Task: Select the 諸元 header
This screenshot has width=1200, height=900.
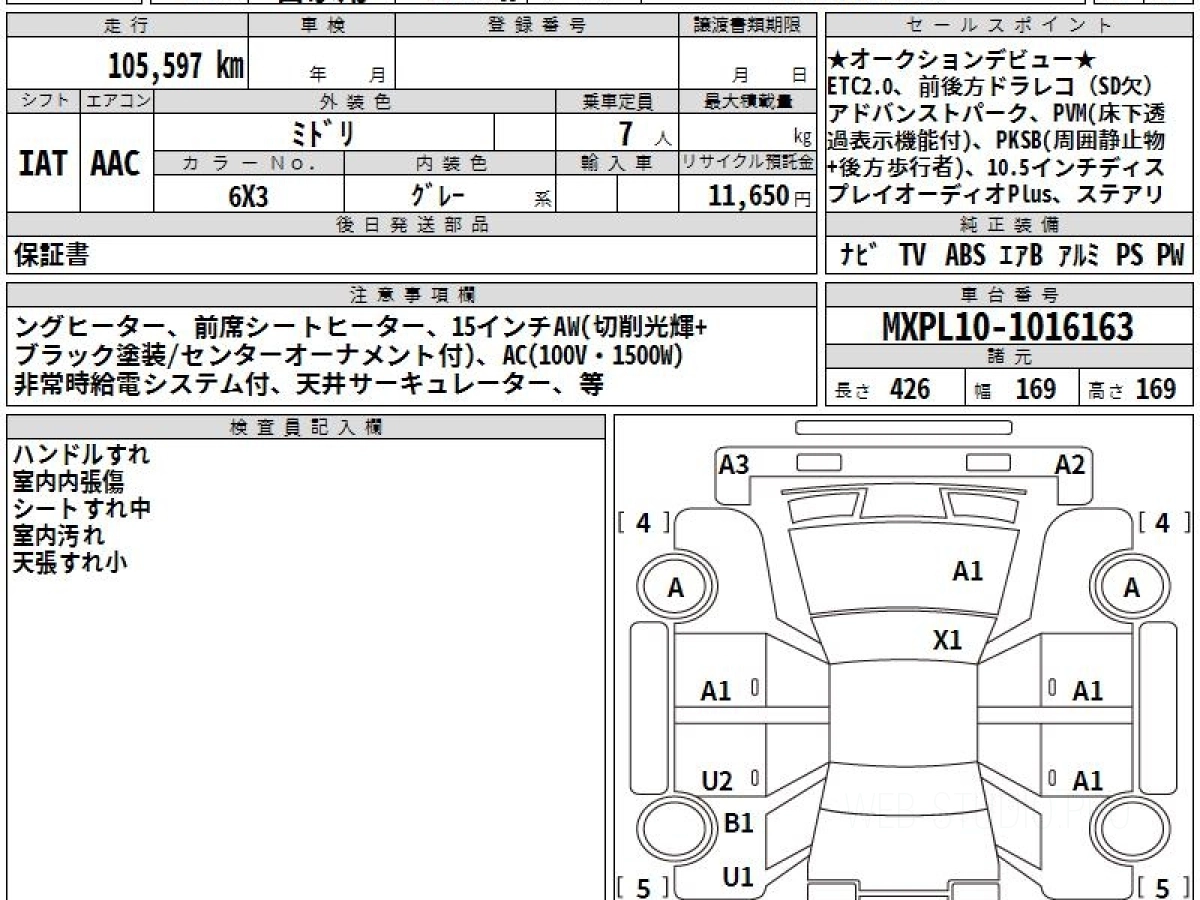Action: tap(1009, 357)
